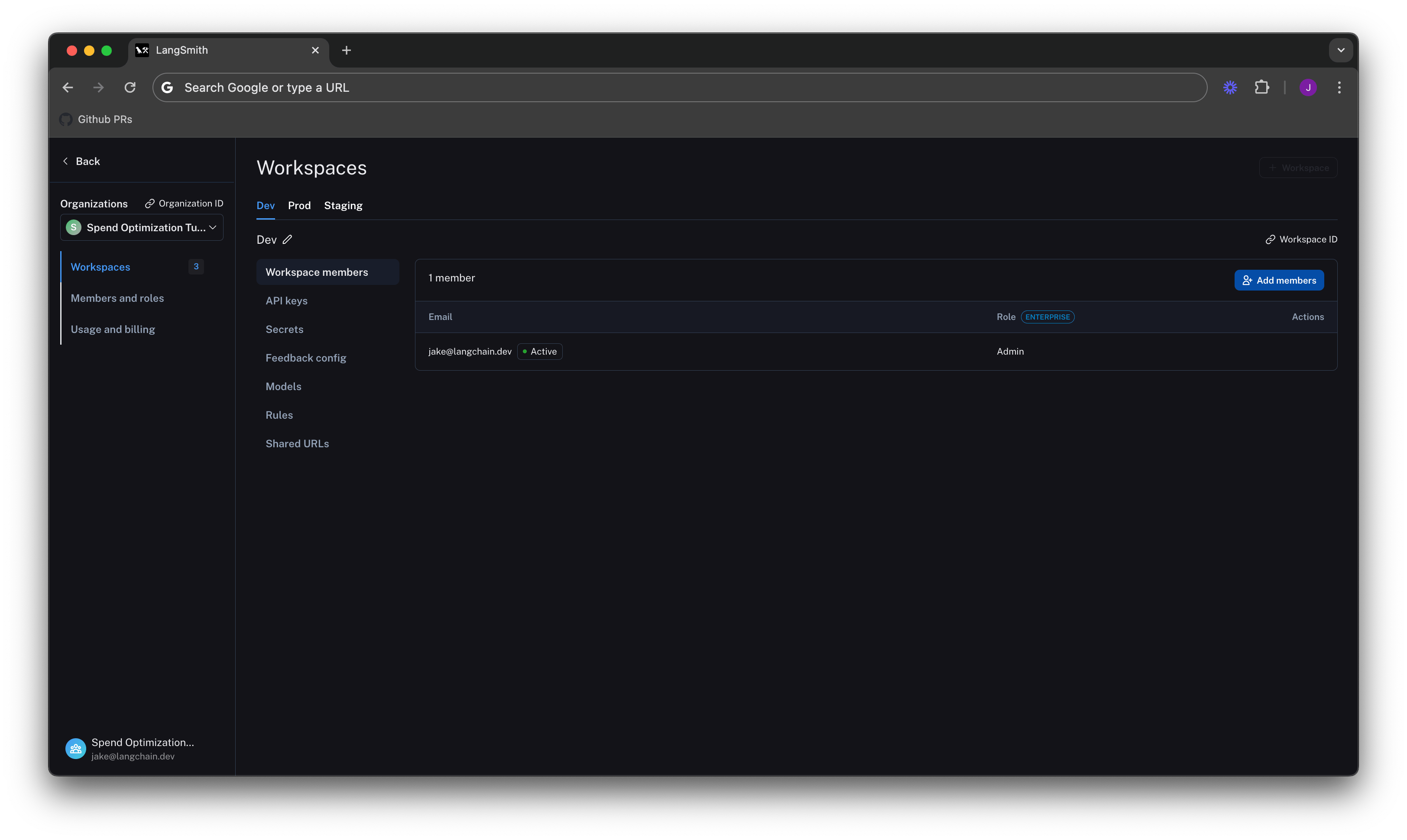Focus the browser address bar
This screenshot has width=1407, height=840.
(679, 87)
